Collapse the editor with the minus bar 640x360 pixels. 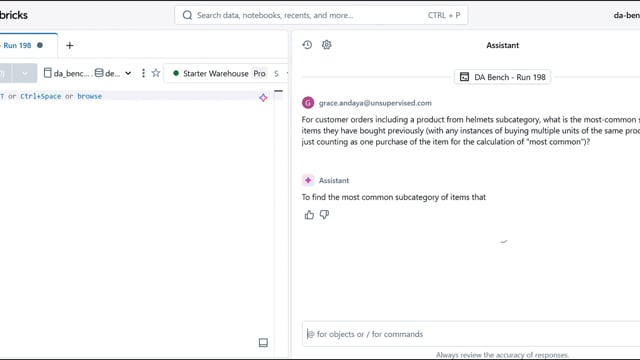[278, 91]
